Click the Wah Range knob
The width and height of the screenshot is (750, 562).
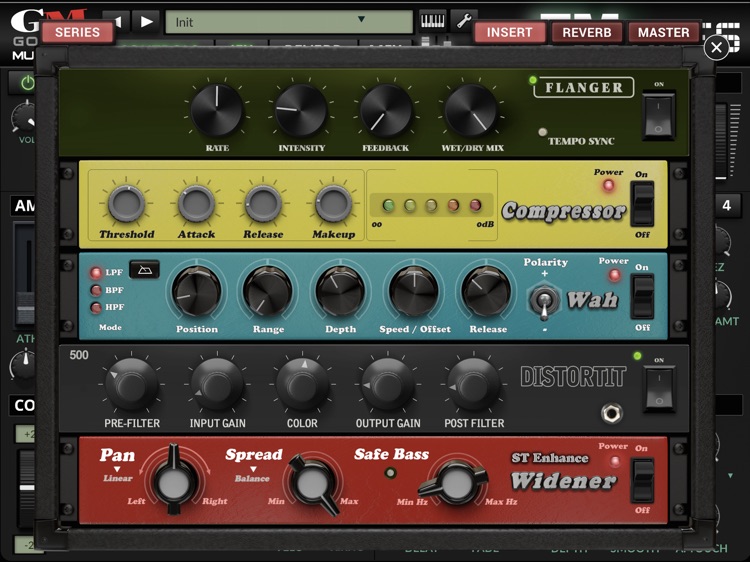point(267,291)
